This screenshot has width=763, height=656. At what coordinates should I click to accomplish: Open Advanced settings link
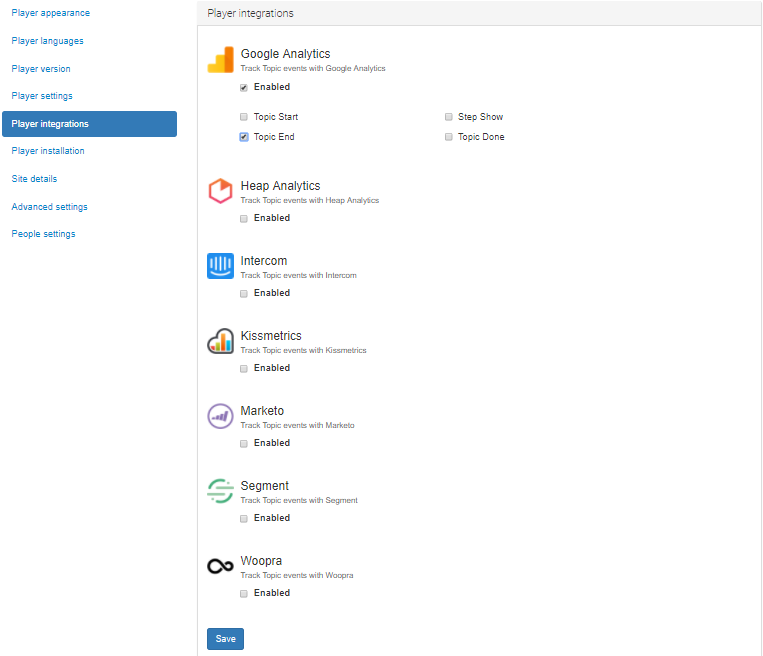49,207
